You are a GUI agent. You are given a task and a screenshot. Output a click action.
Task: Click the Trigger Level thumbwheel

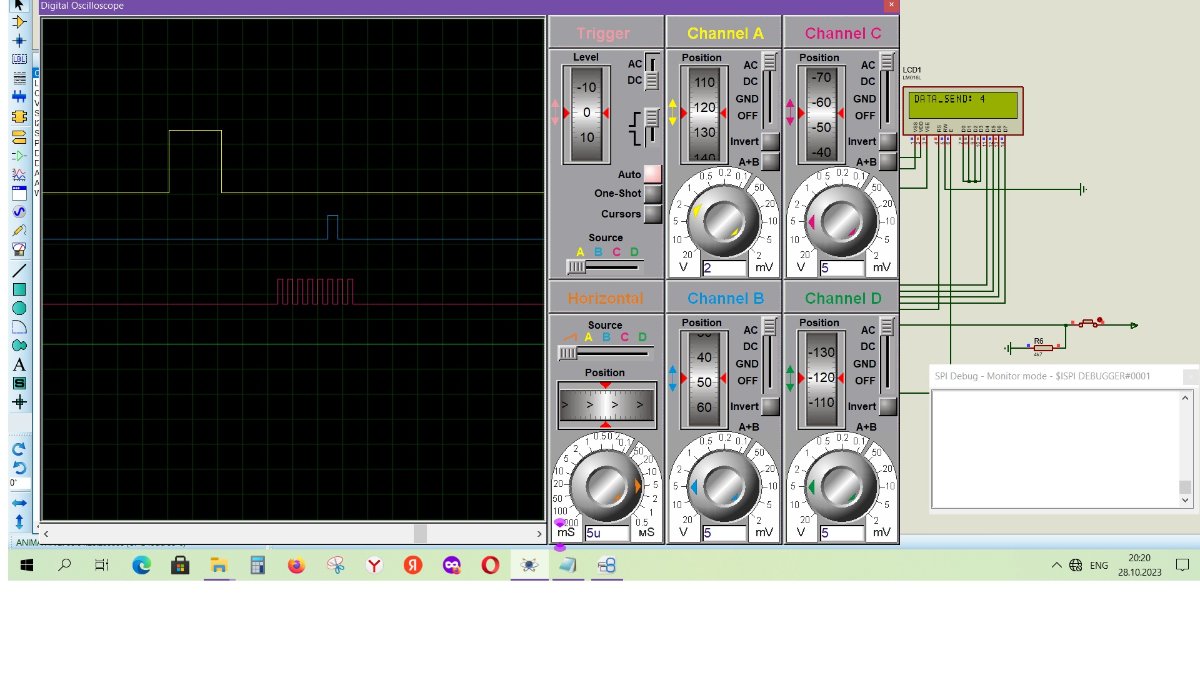coord(586,113)
